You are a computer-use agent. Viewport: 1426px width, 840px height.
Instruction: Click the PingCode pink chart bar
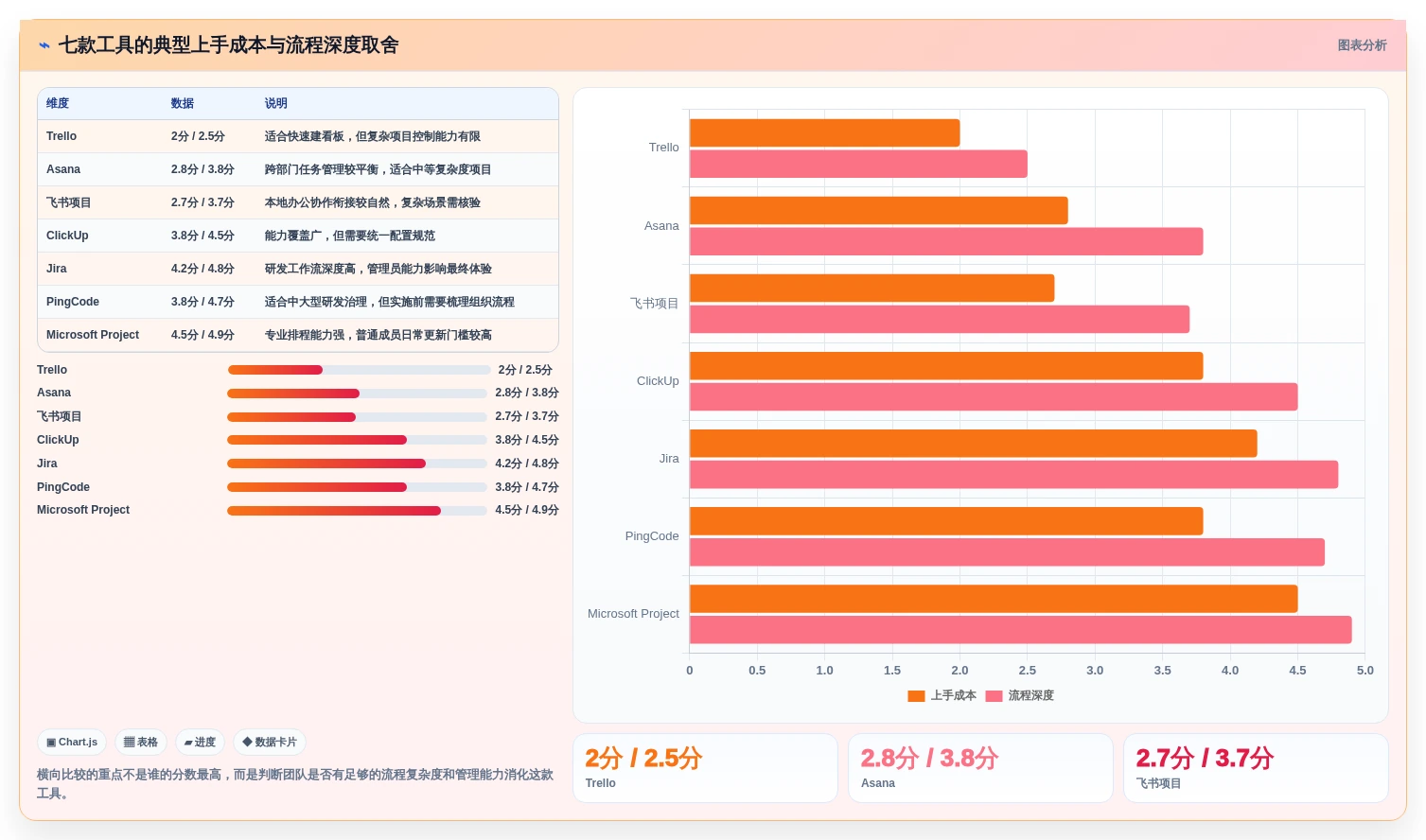1007,552
